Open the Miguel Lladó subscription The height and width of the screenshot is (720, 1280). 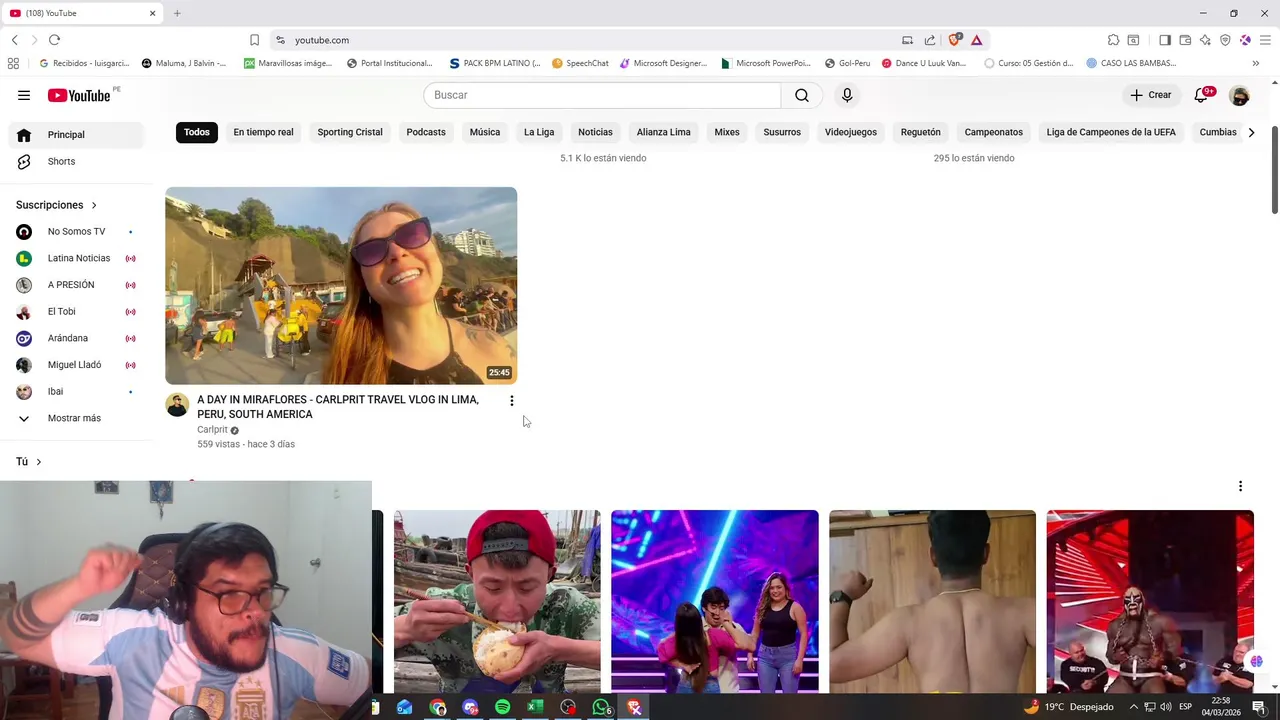(x=78, y=365)
